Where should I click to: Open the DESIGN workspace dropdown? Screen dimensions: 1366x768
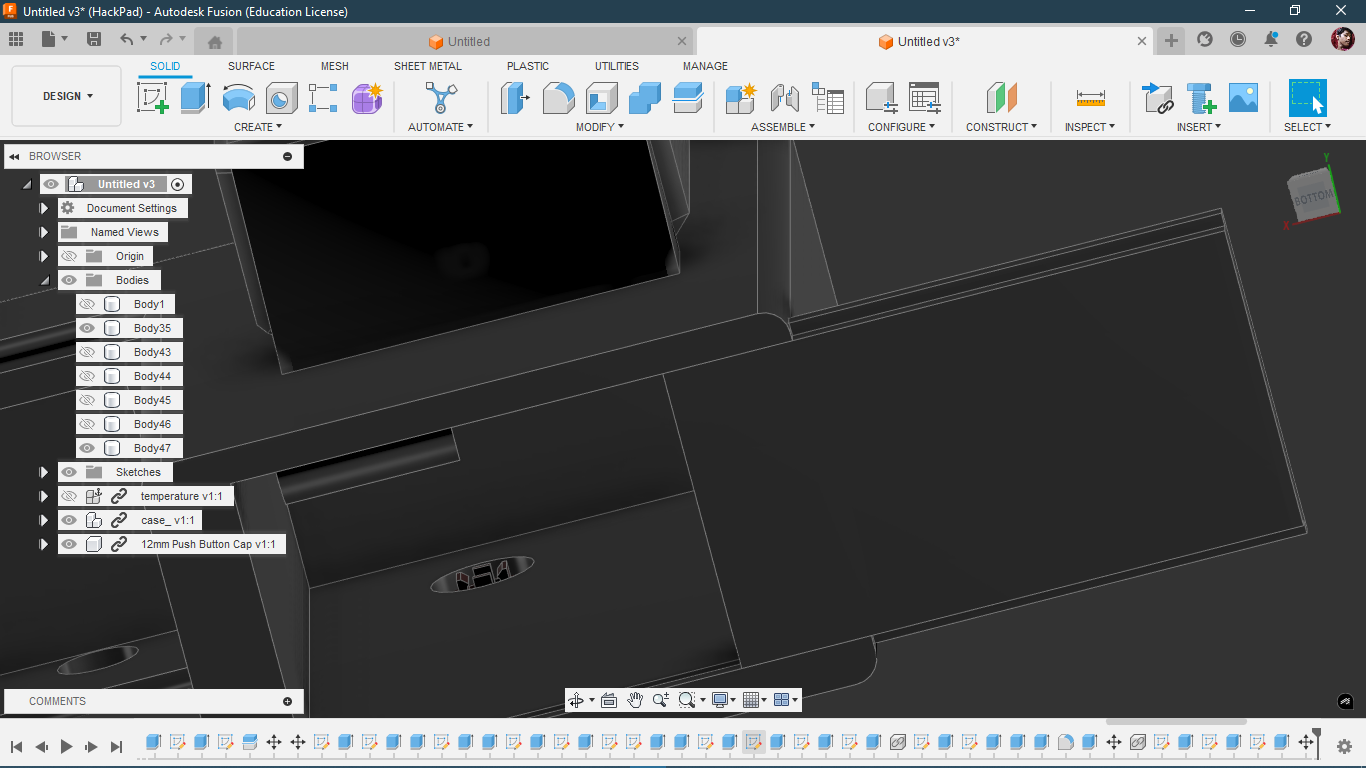click(x=67, y=96)
